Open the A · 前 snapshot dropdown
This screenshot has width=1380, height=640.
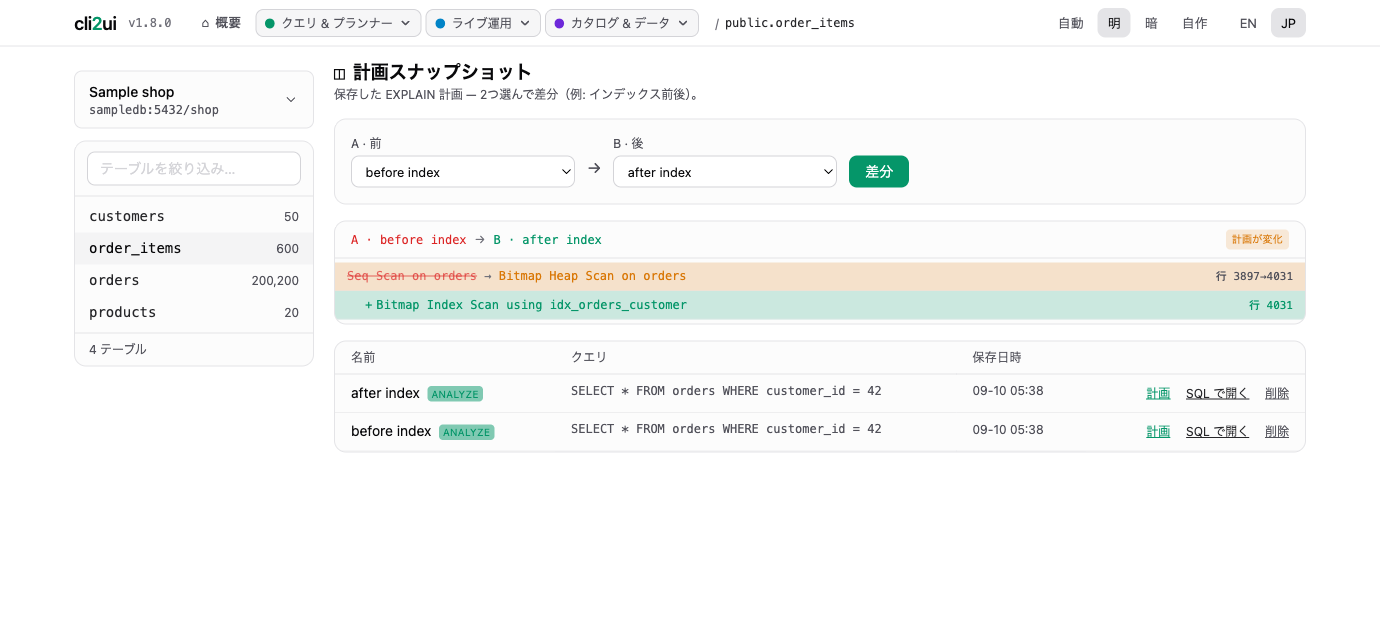463,172
